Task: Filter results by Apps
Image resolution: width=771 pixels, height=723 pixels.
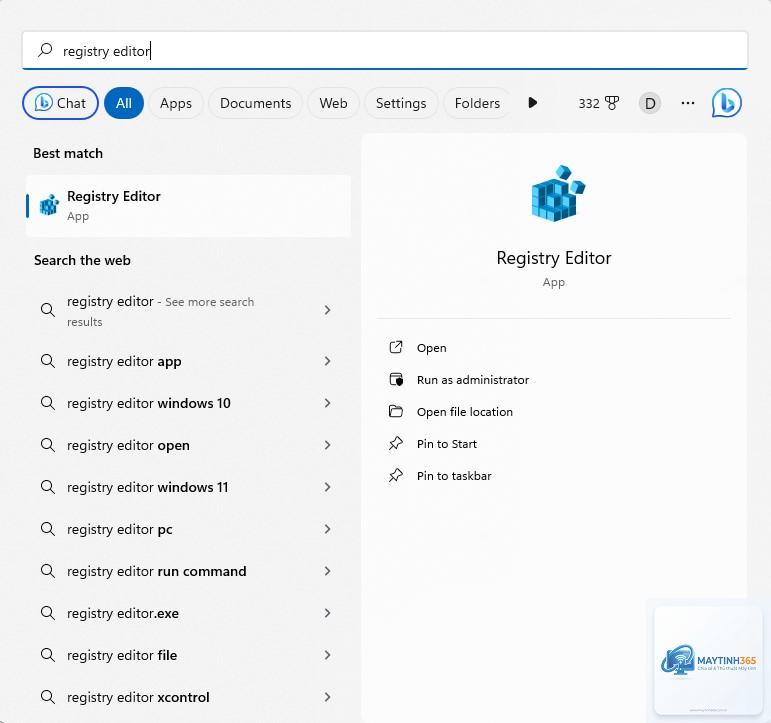Action: coord(176,103)
